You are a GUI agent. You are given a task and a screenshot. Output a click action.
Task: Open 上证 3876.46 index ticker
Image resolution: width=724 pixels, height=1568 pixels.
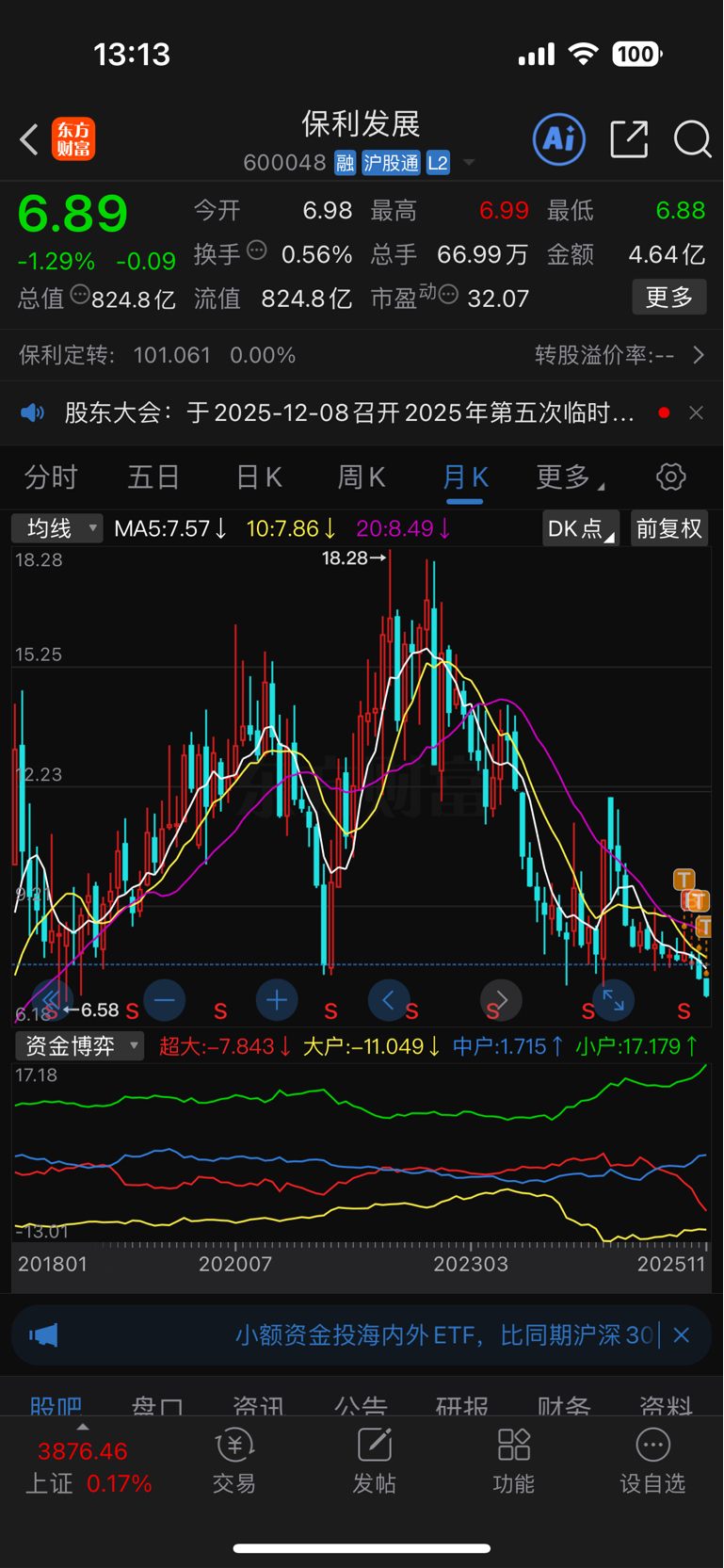tap(88, 1467)
